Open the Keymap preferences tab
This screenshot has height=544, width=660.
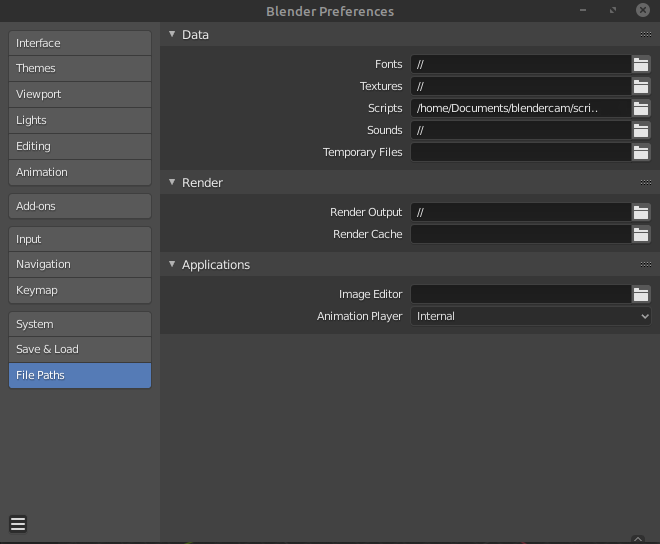[80, 291]
